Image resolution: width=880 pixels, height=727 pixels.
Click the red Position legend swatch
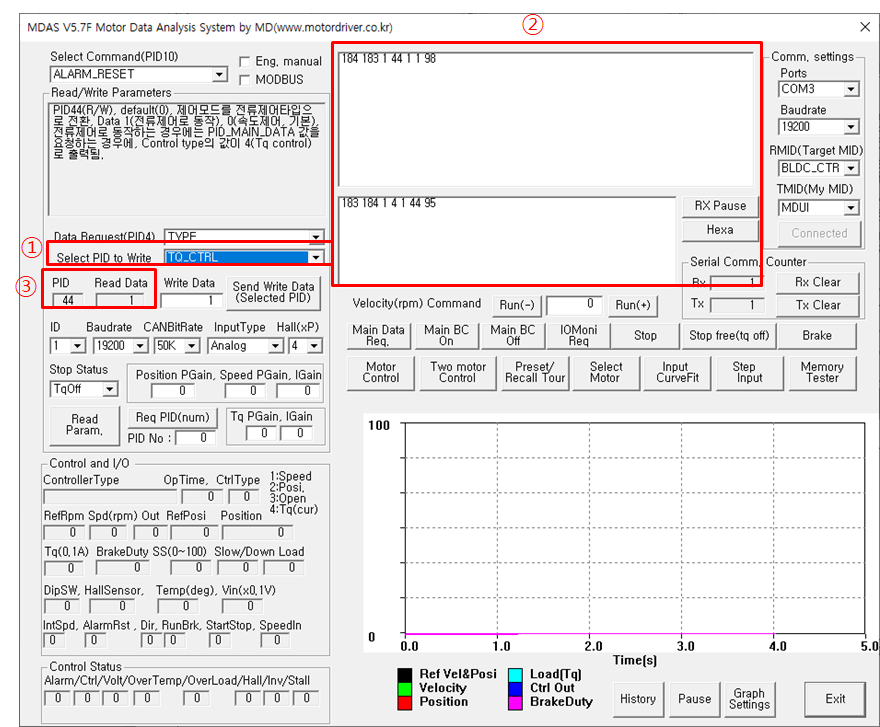pos(405,703)
